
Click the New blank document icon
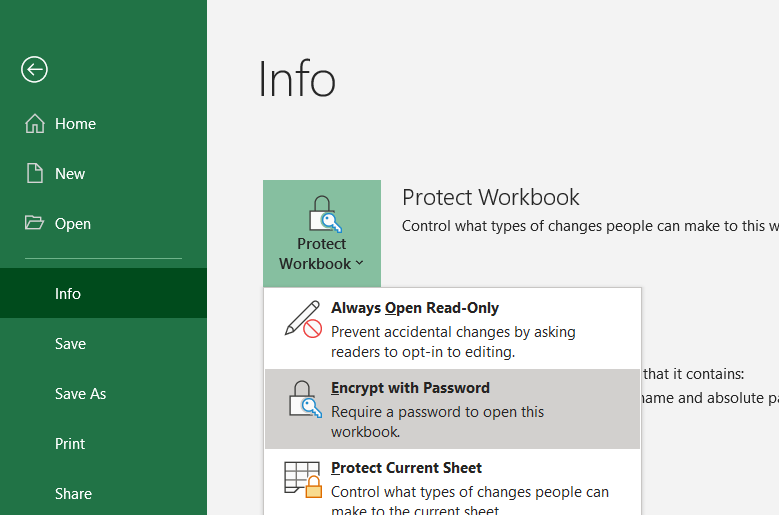35,173
